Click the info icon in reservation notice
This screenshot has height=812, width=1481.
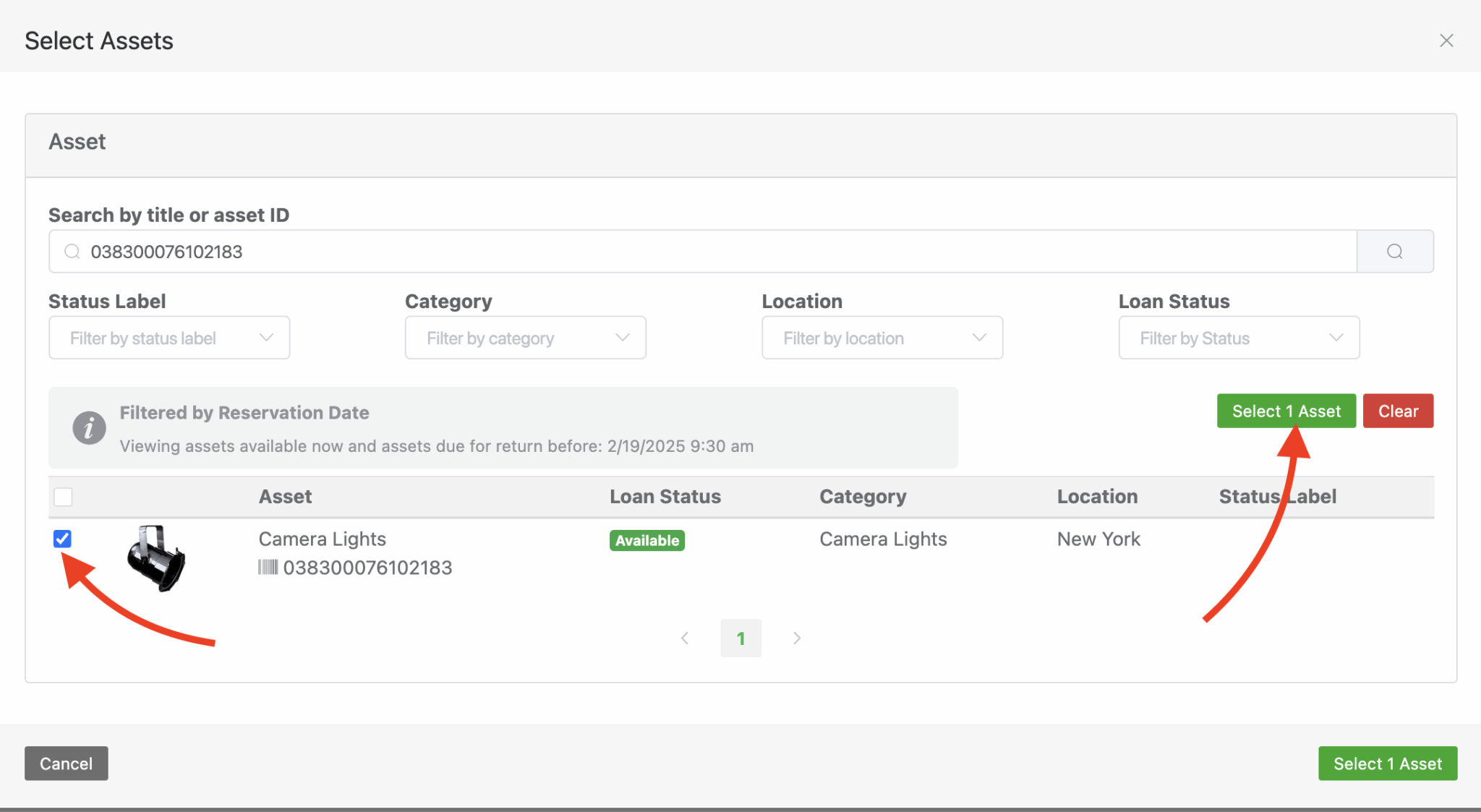point(89,428)
